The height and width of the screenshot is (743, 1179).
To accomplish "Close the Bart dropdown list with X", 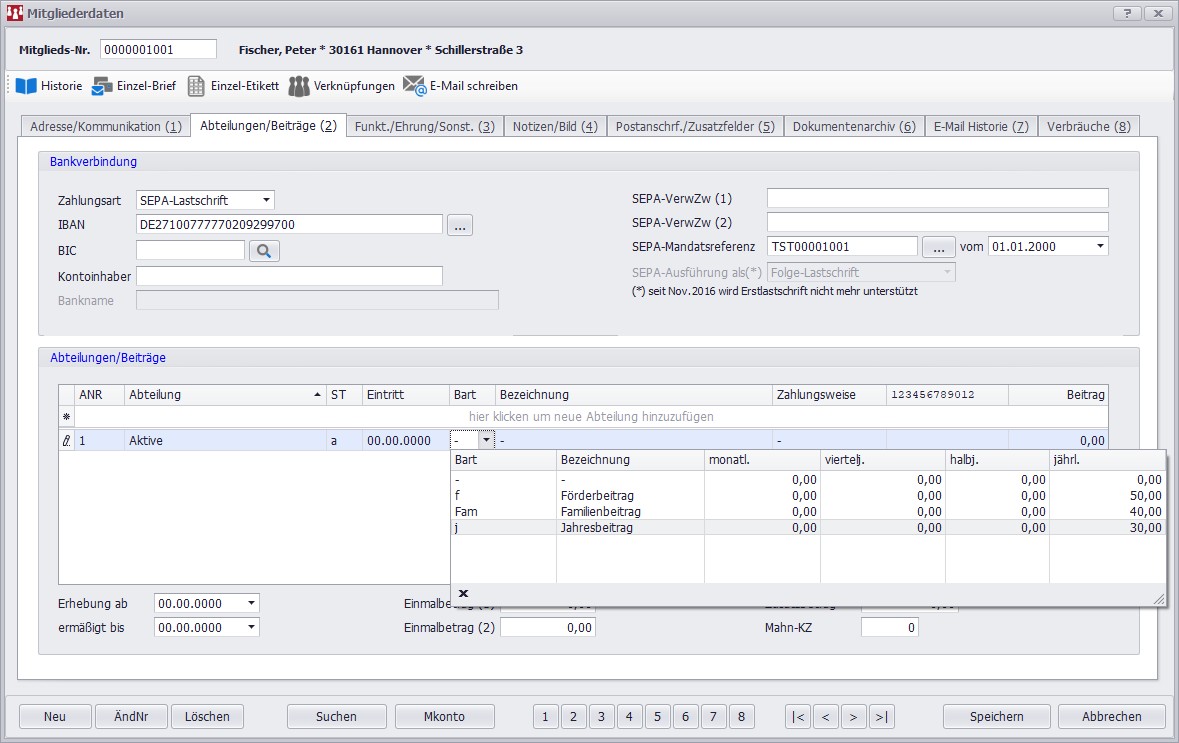I will pyautogui.click(x=463, y=594).
